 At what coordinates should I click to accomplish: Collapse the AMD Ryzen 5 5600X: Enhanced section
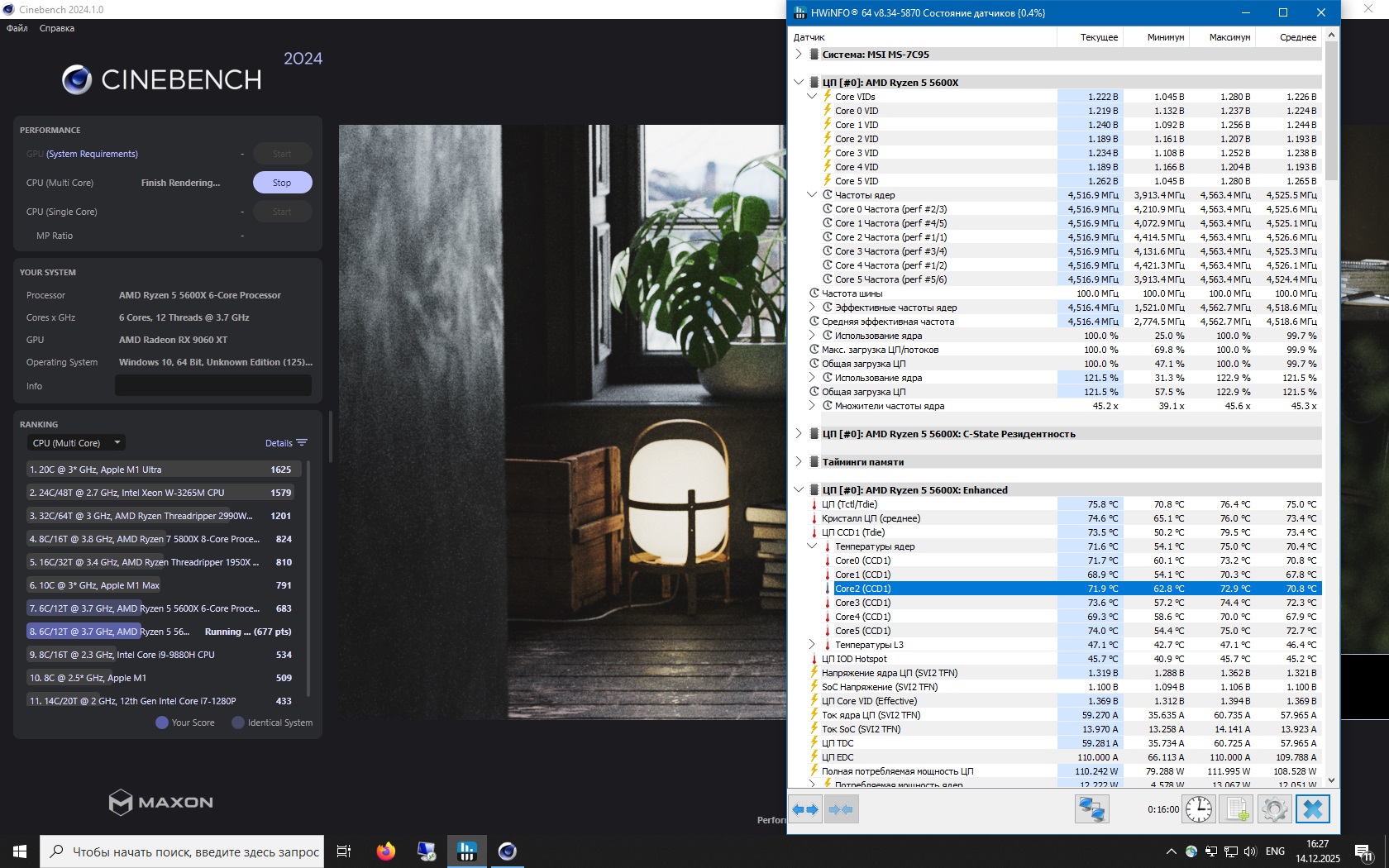pos(799,490)
